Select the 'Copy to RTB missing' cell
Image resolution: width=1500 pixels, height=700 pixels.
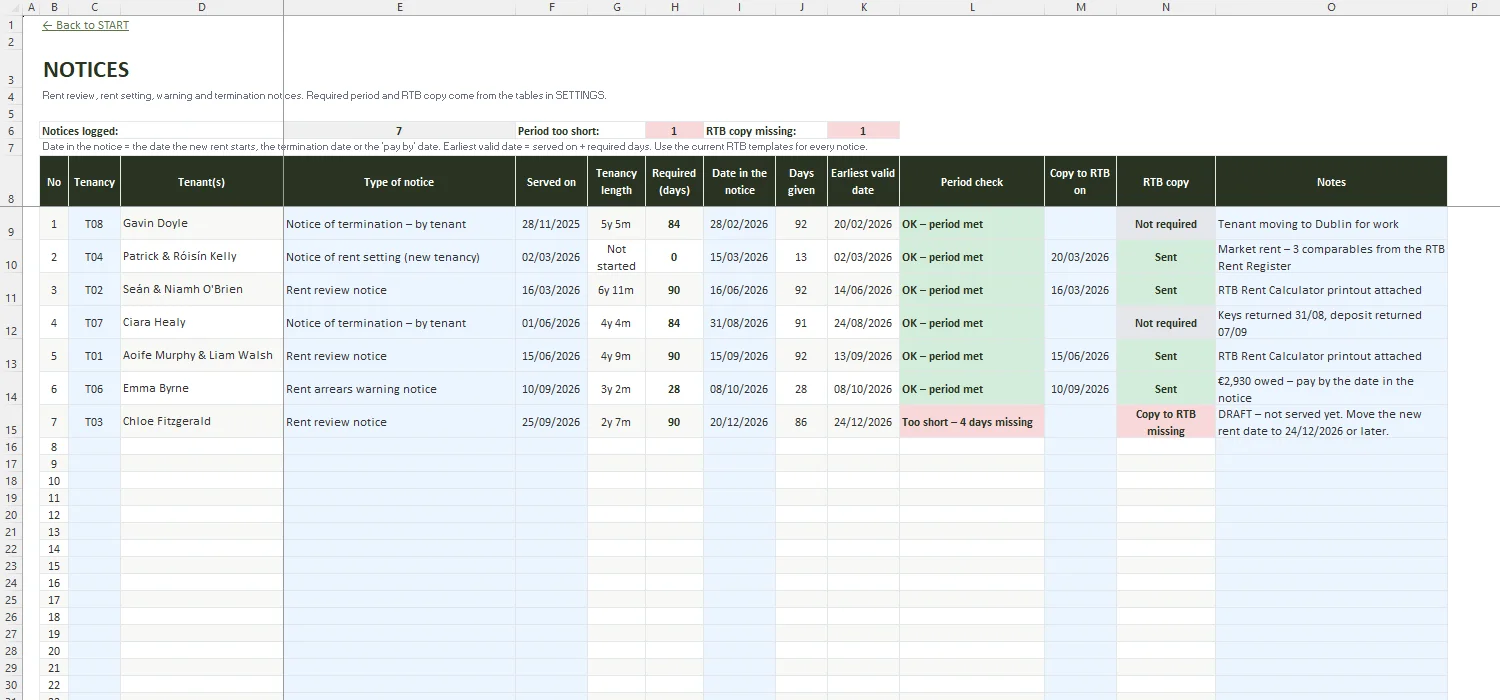(1166, 422)
